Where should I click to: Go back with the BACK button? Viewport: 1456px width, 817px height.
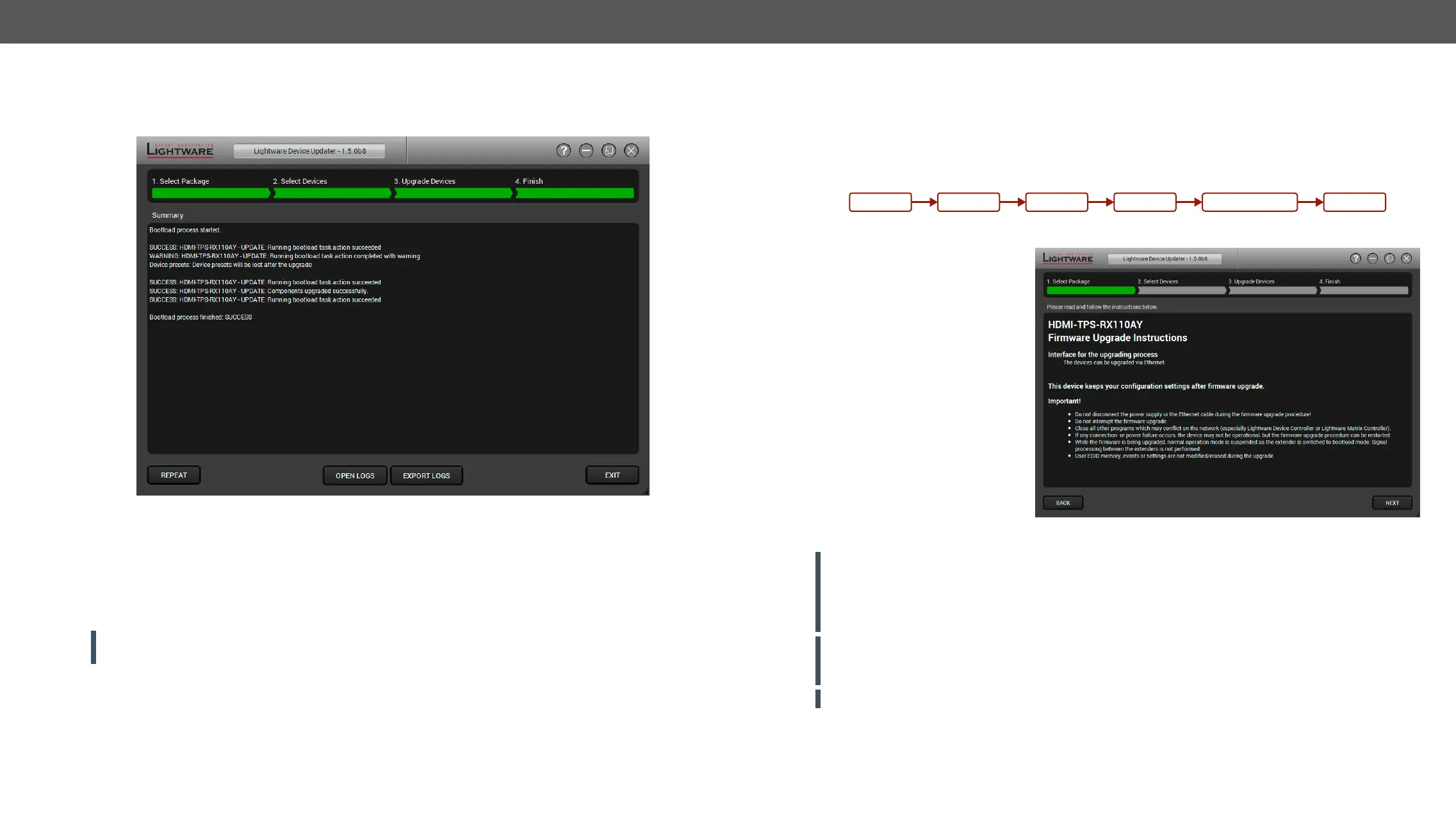click(1063, 503)
